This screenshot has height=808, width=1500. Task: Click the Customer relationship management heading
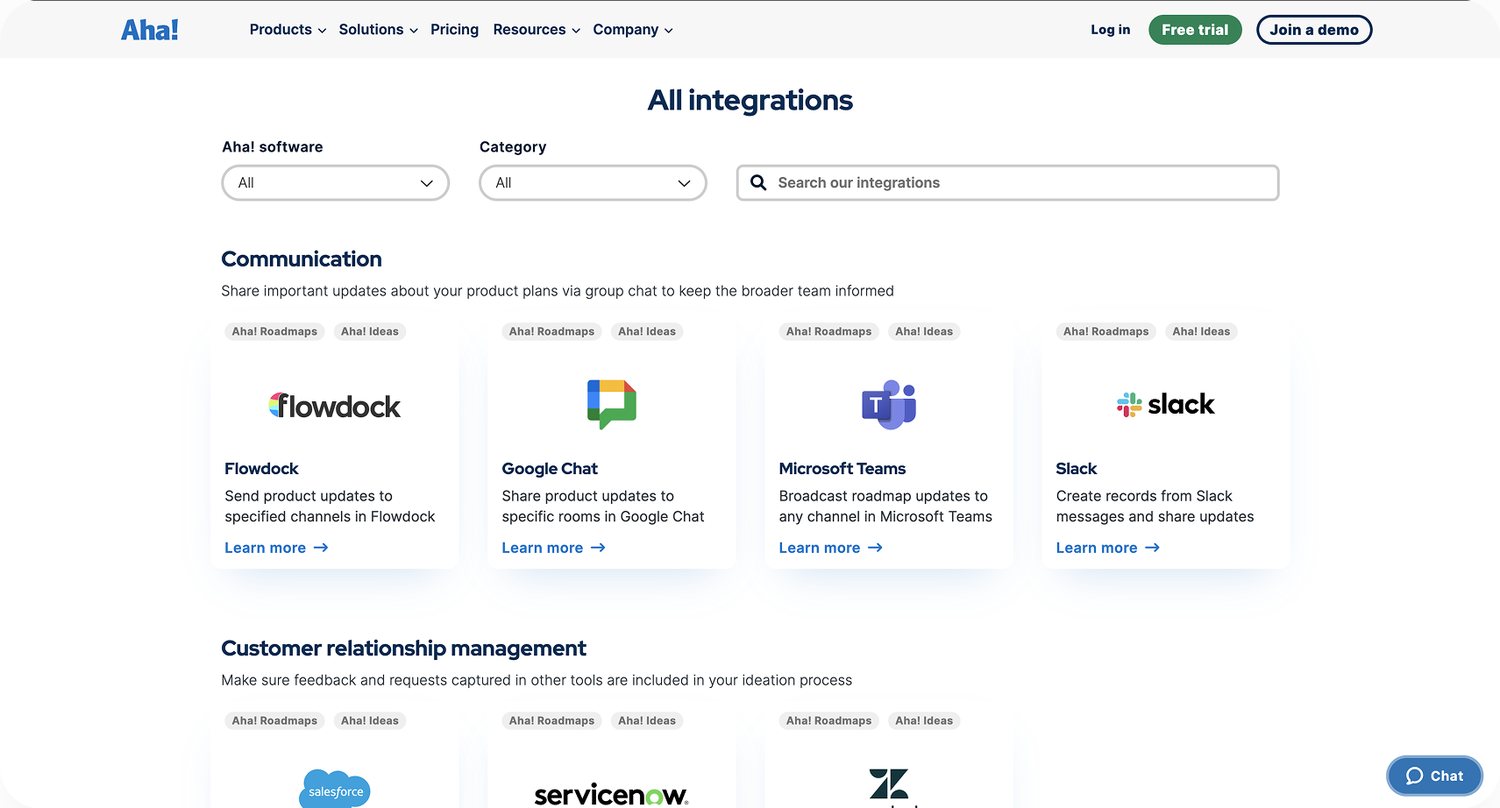coord(404,648)
